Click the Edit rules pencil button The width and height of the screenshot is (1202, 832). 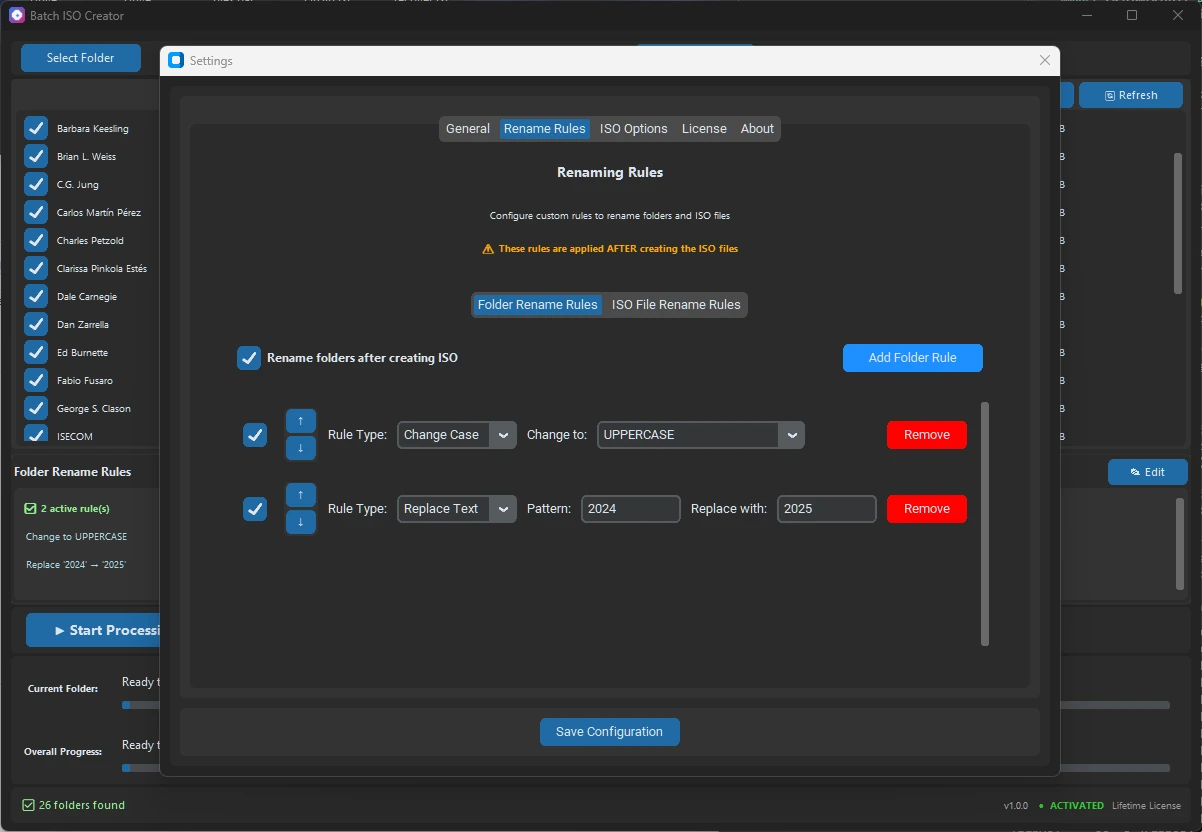point(1147,472)
